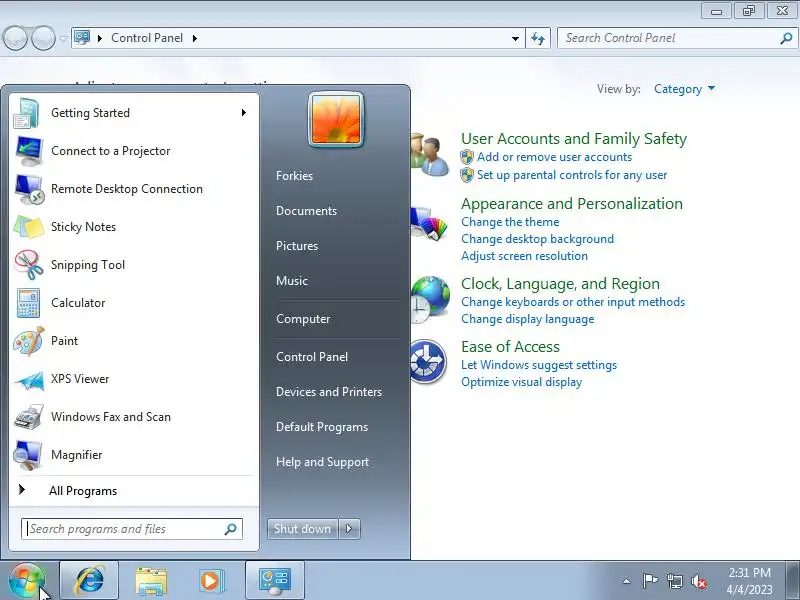Open the Calculator icon
The width and height of the screenshot is (800, 600).
coord(28,303)
